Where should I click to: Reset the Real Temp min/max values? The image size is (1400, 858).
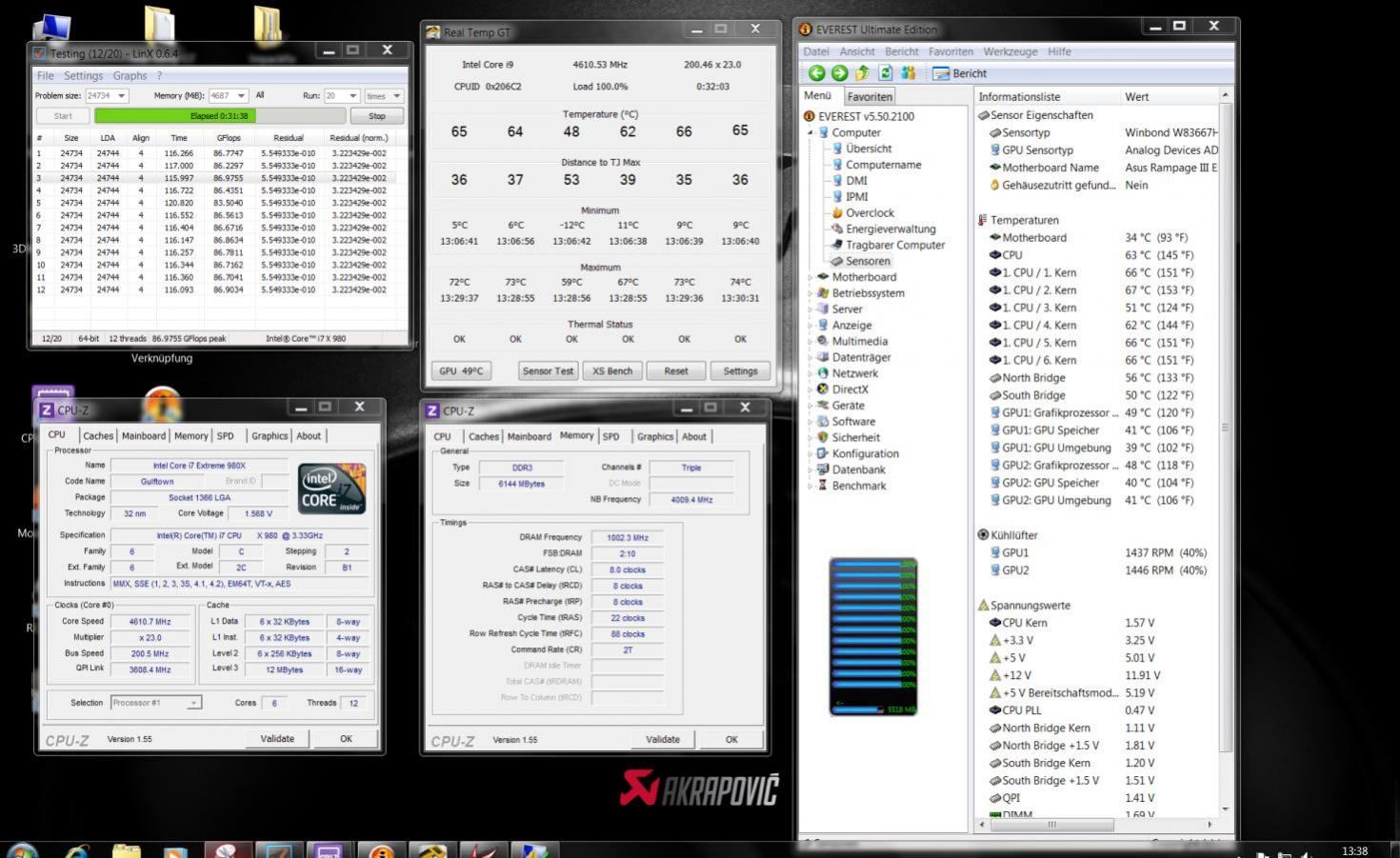(676, 370)
